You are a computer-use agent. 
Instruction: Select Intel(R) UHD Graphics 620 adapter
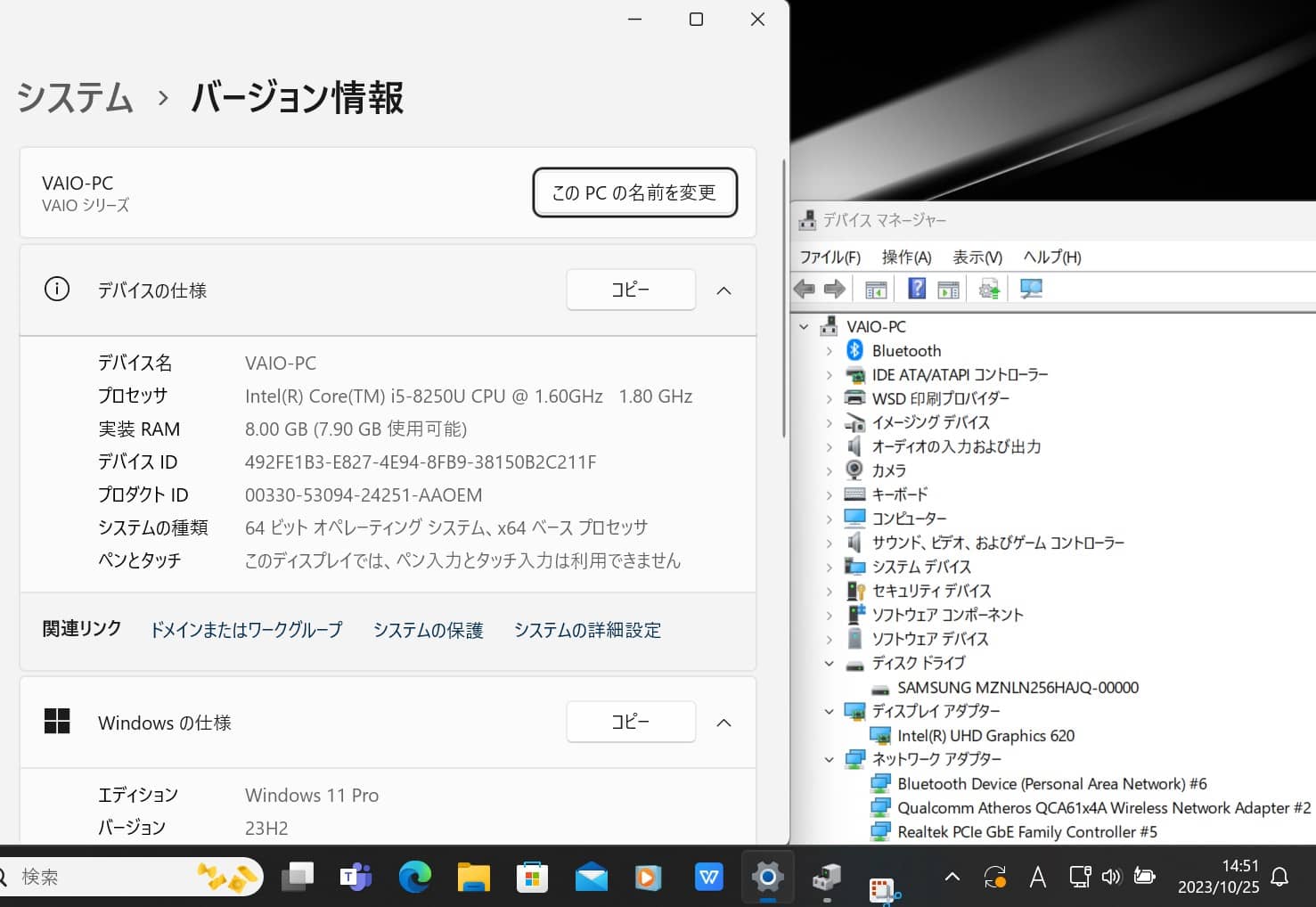point(985,736)
